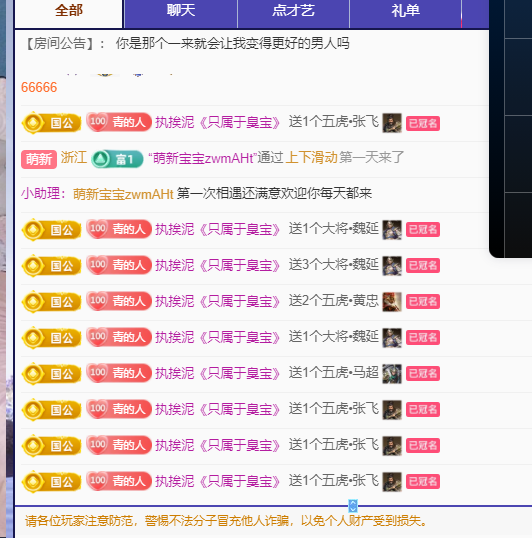Image resolution: width=532 pixels, height=538 pixels.
Task: Click the username 萌新宝宝zwmAHt in the entry notice
Action: point(203,158)
